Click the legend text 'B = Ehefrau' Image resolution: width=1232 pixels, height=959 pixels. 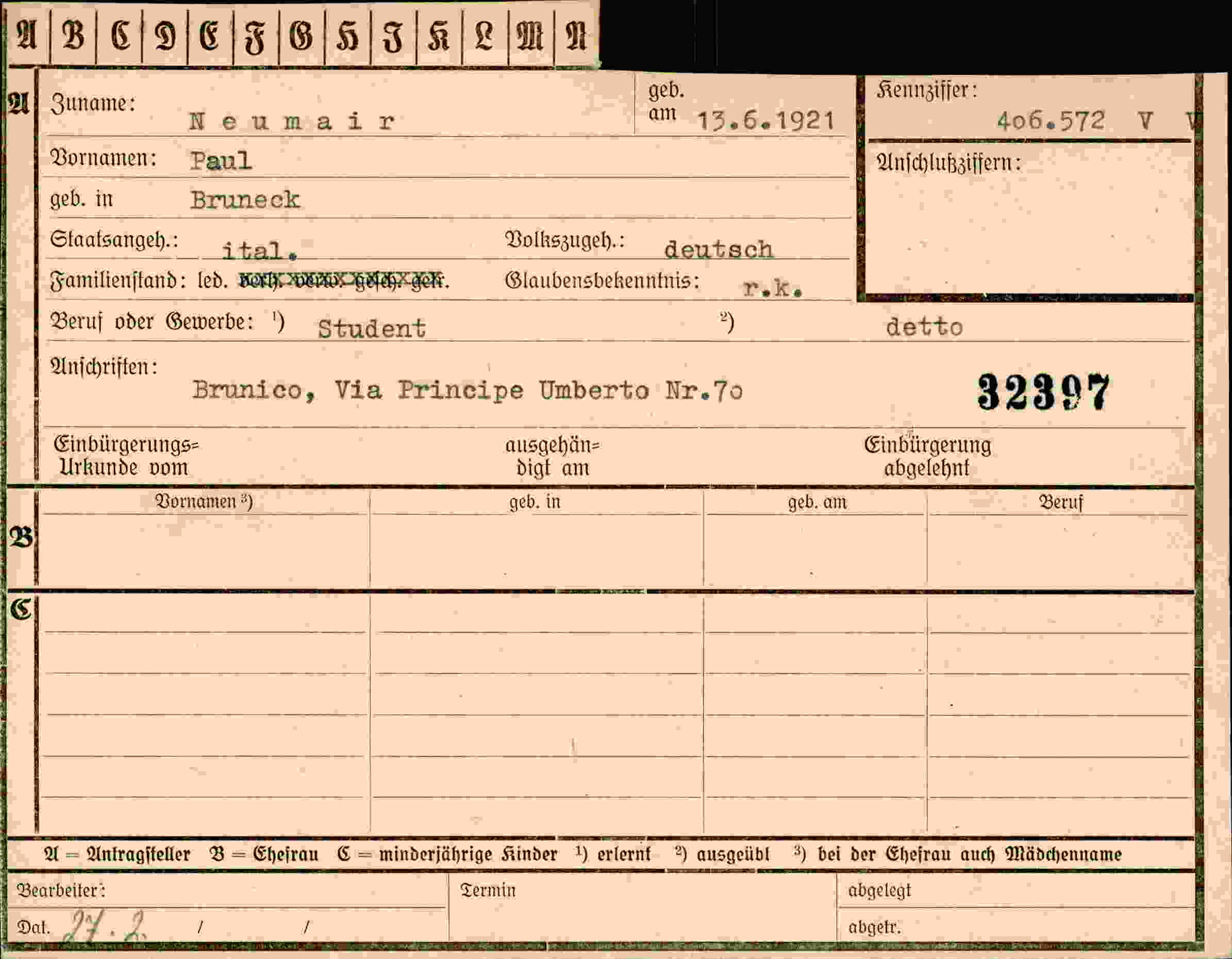(264, 854)
